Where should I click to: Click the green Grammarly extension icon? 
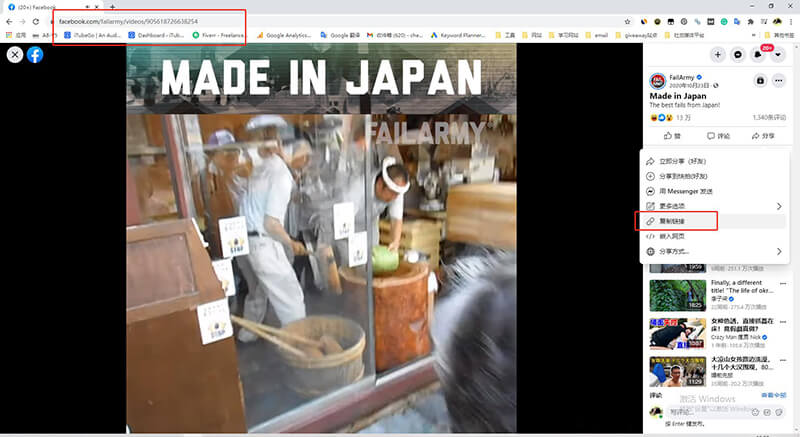pyautogui.click(x=724, y=21)
